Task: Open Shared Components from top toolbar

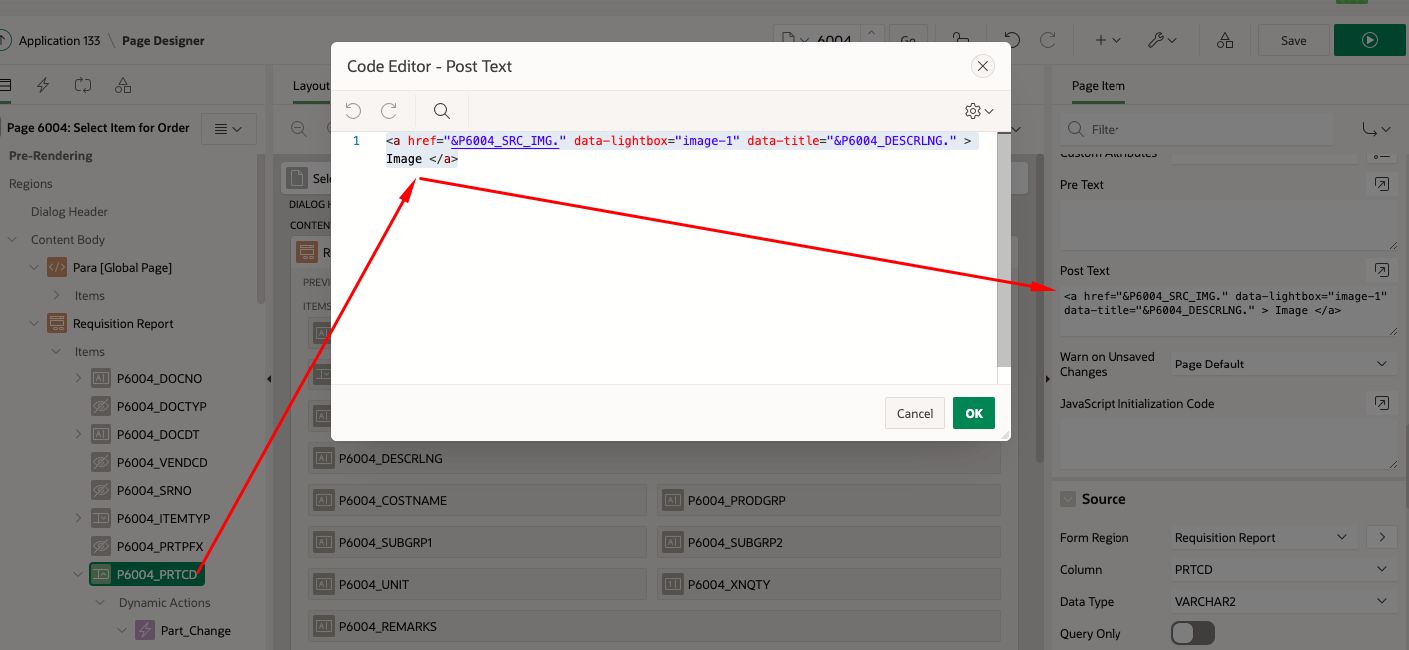Action: pyautogui.click(x=1225, y=40)
